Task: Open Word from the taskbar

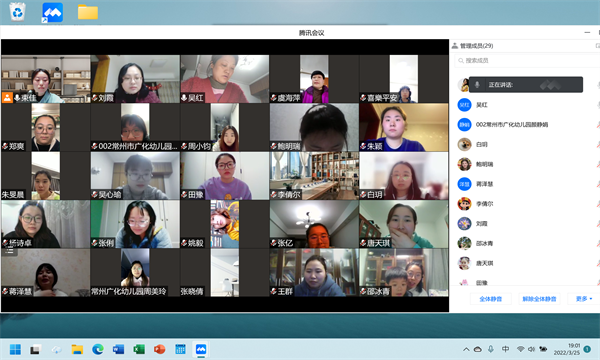Action: point(118,349)
